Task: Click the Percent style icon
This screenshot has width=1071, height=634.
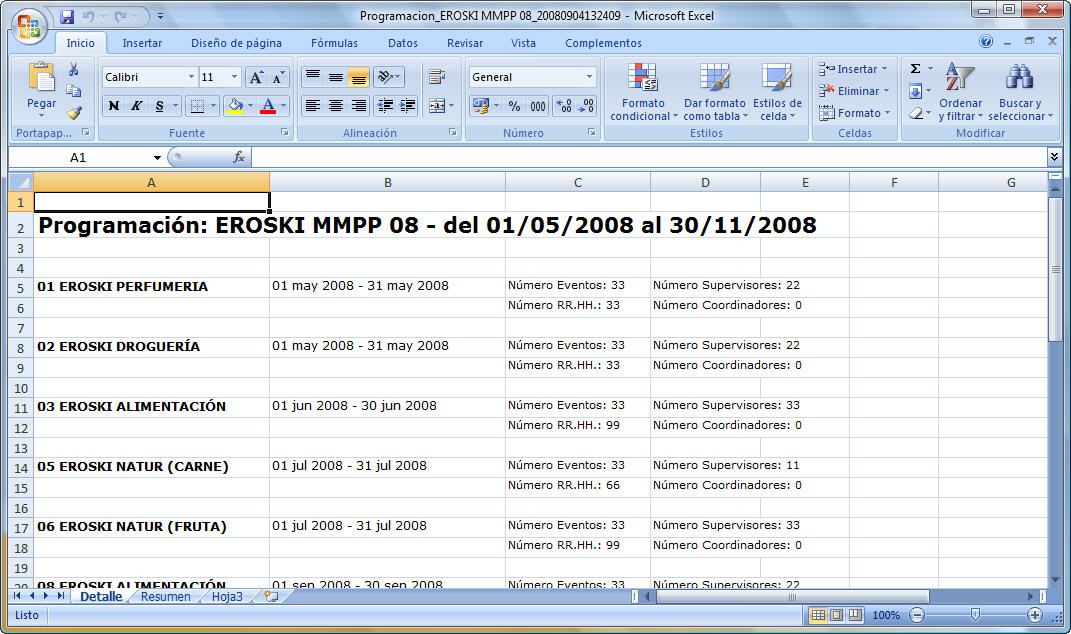Action: pyautogui.click(x=514, y=106)
